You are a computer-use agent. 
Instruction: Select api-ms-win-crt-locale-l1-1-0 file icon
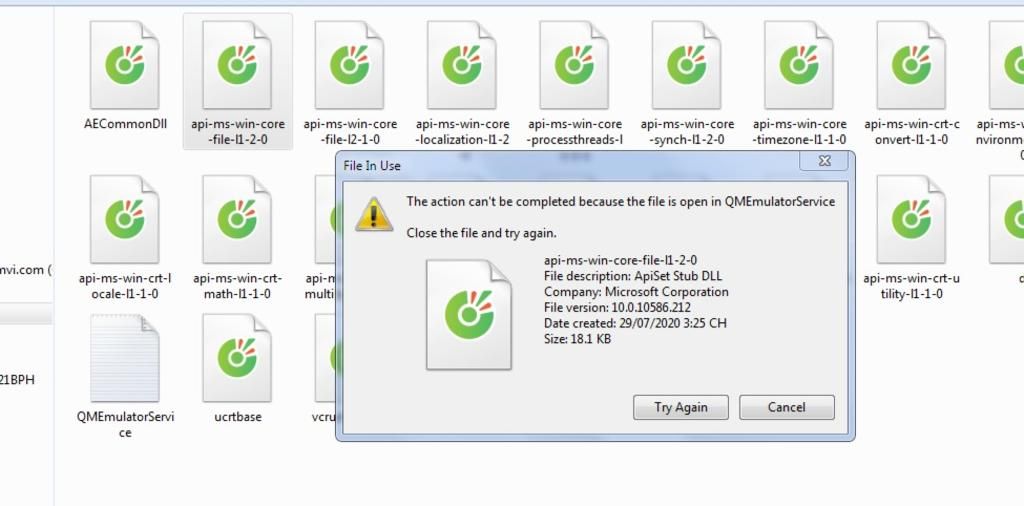(x=124, y=219)
